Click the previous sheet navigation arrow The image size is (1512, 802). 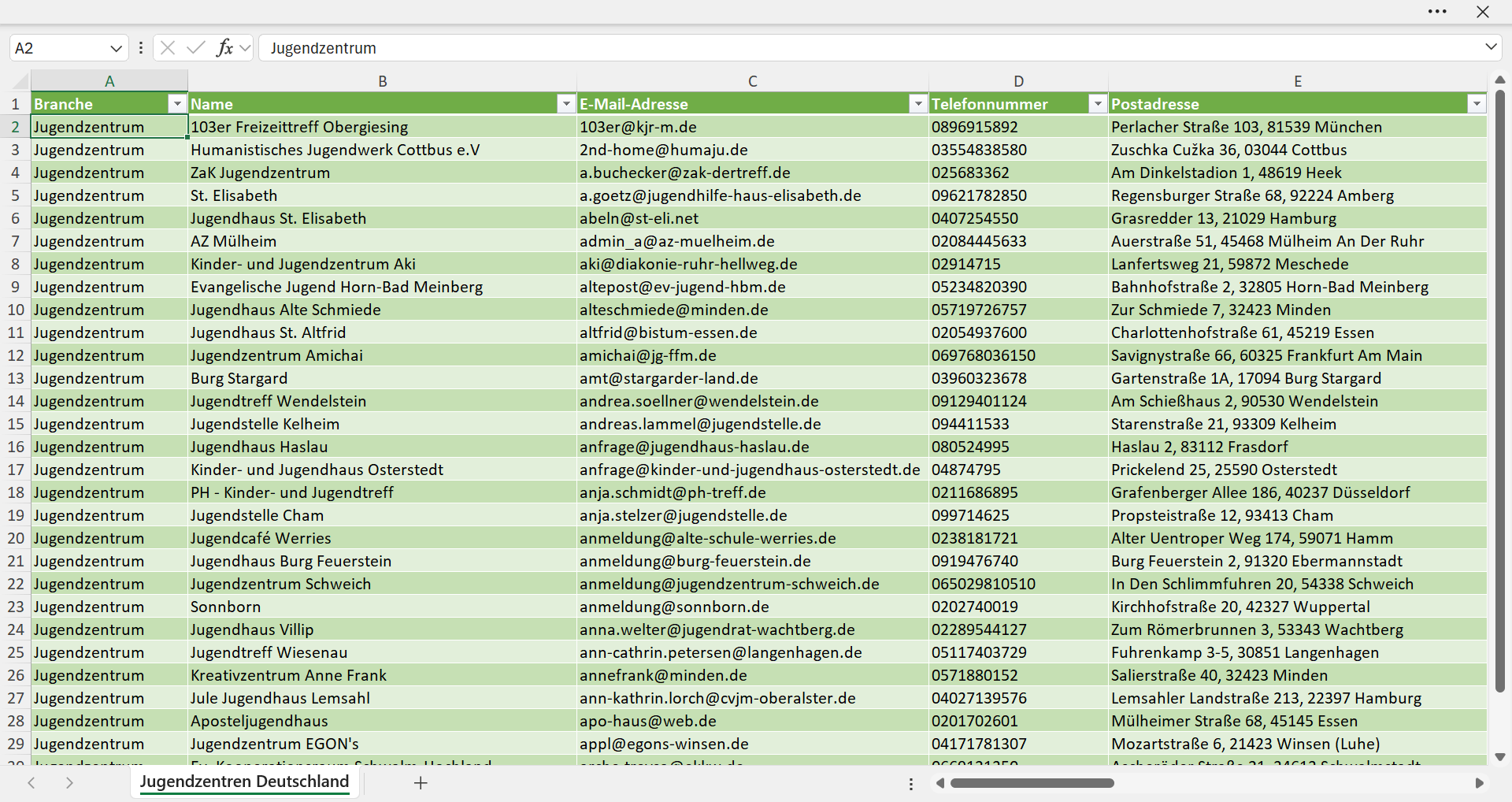[31, 783]
